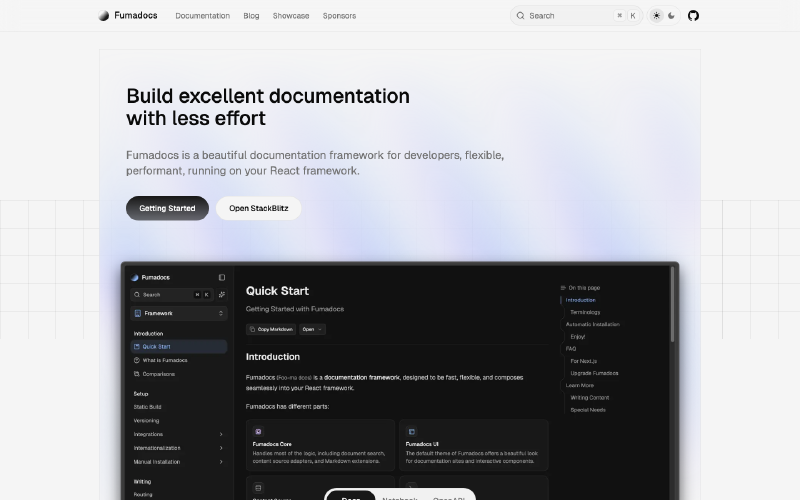Open the GitHub repository icon
Screen dimensions: 800x500
coord(693,16)
